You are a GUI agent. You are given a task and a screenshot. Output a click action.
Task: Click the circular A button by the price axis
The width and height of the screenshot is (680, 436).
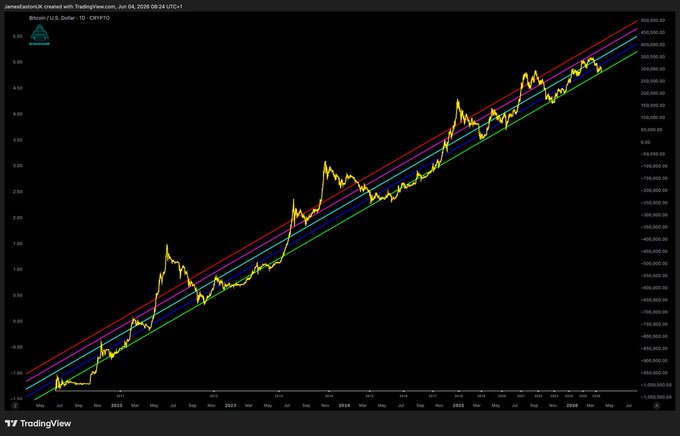[657, 406]
